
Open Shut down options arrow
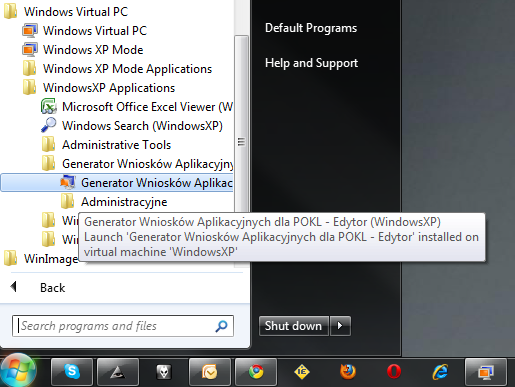coord(340,326)
